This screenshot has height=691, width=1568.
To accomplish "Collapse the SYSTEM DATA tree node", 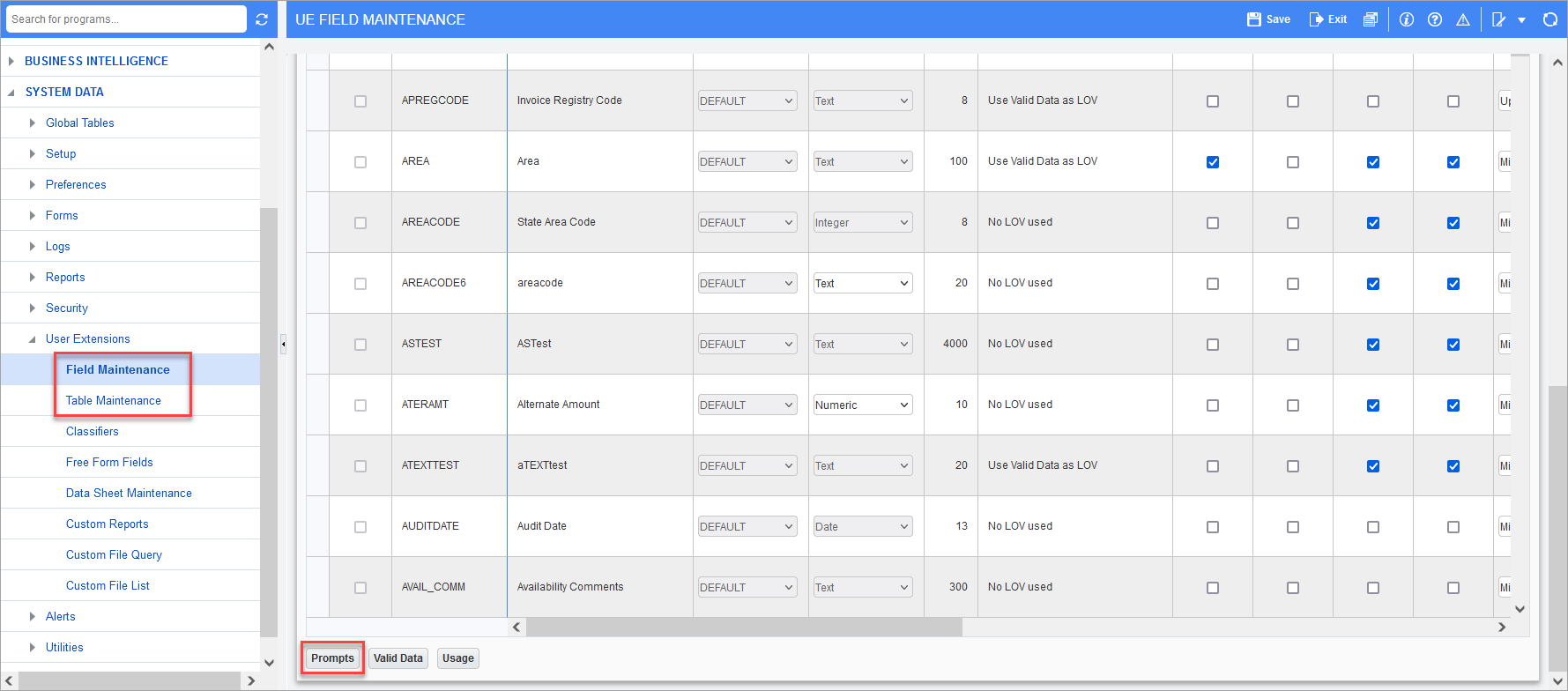I will coord(11,92).
